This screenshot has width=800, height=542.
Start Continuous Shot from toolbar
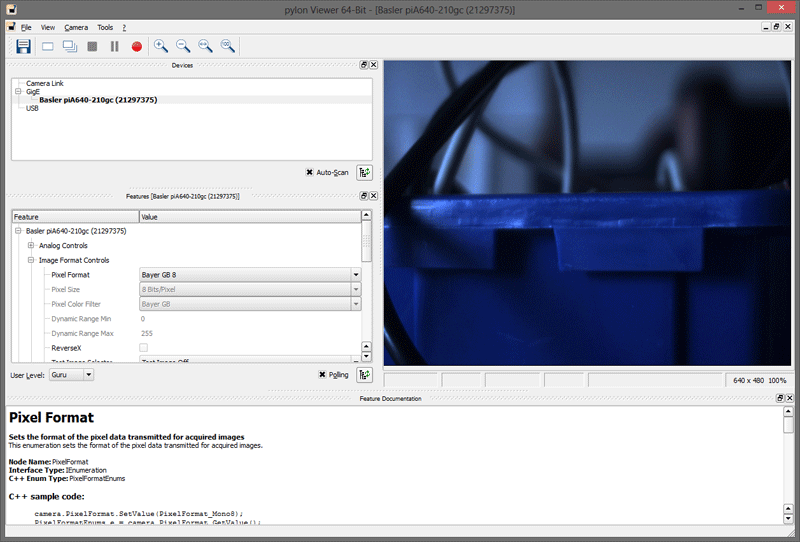69,46
